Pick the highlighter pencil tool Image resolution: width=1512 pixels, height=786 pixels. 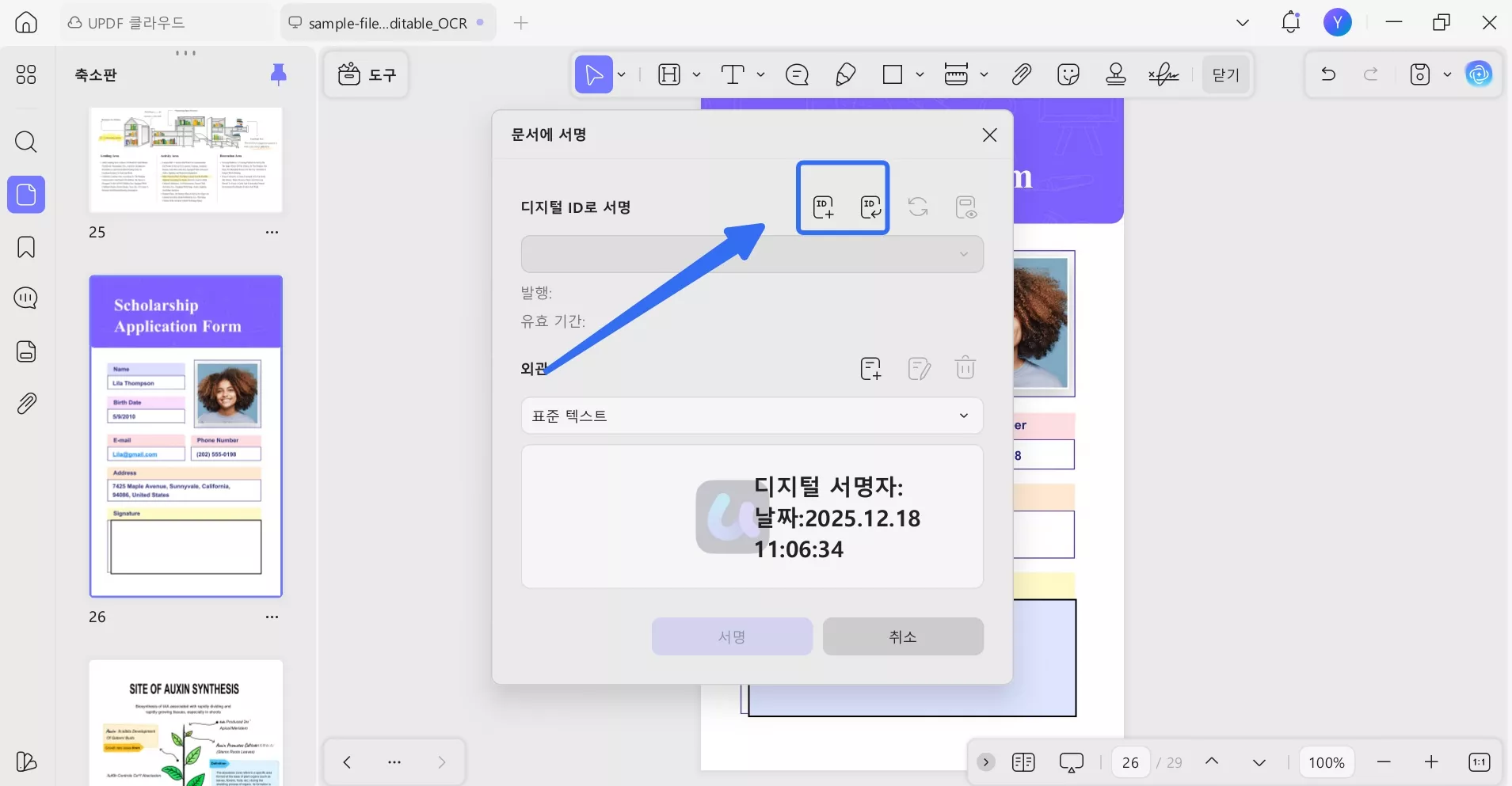coord(844,74)
